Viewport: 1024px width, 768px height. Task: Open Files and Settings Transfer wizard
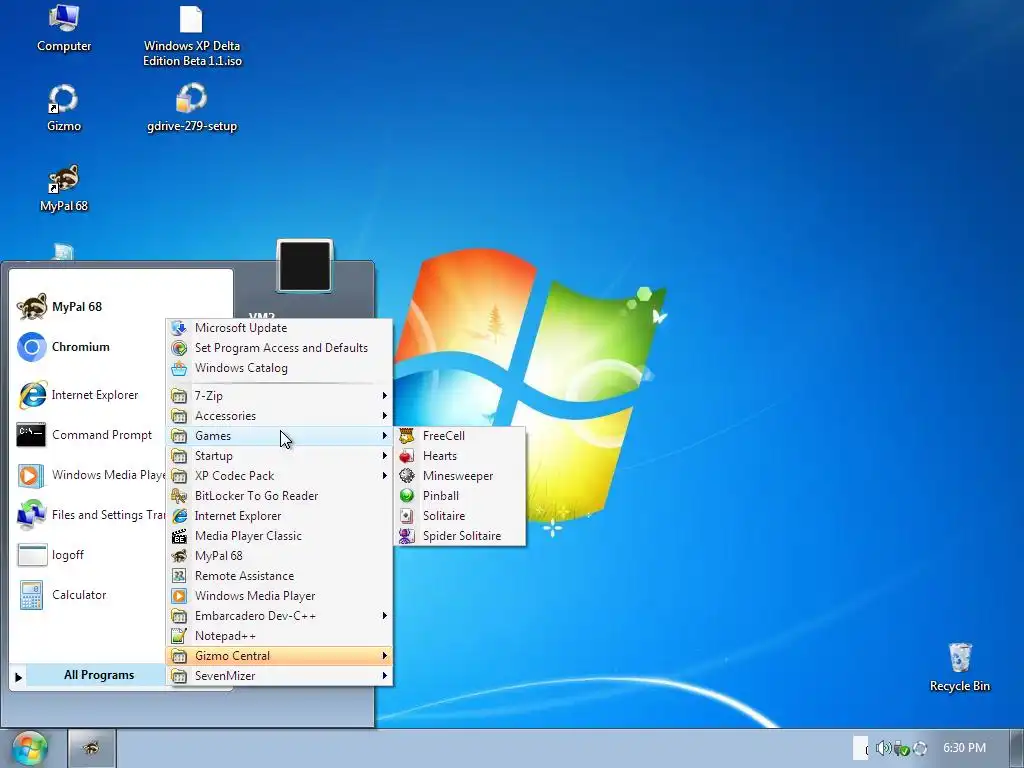[89, 515]
